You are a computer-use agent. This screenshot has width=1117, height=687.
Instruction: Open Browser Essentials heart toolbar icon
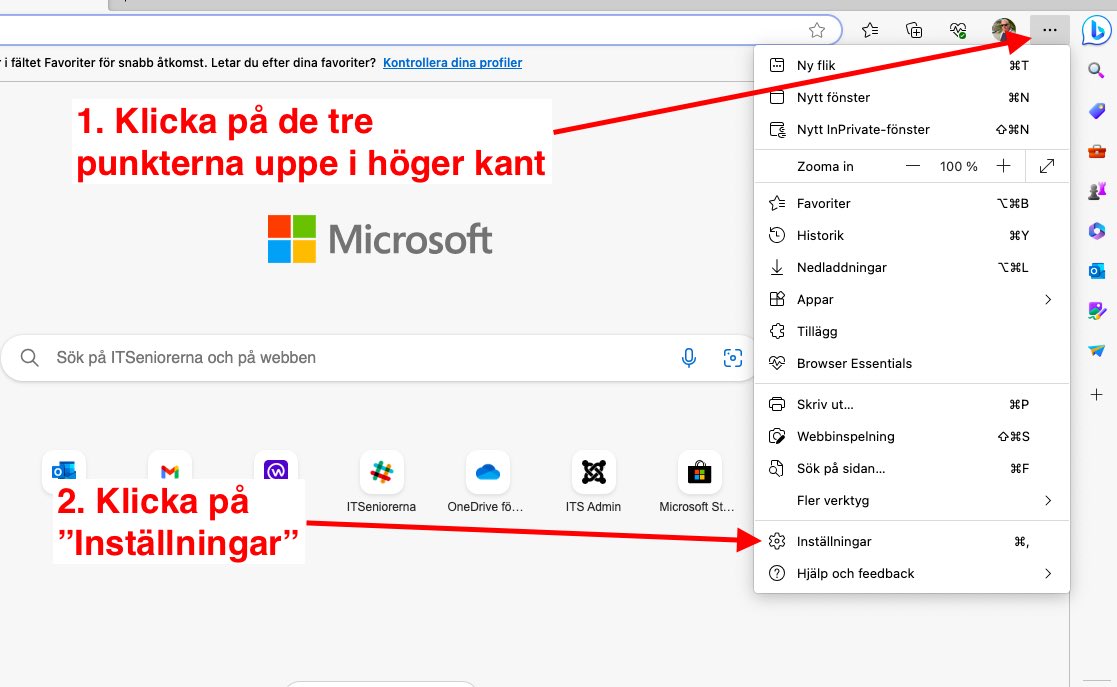pyautogui.click(x=958, y=30)
